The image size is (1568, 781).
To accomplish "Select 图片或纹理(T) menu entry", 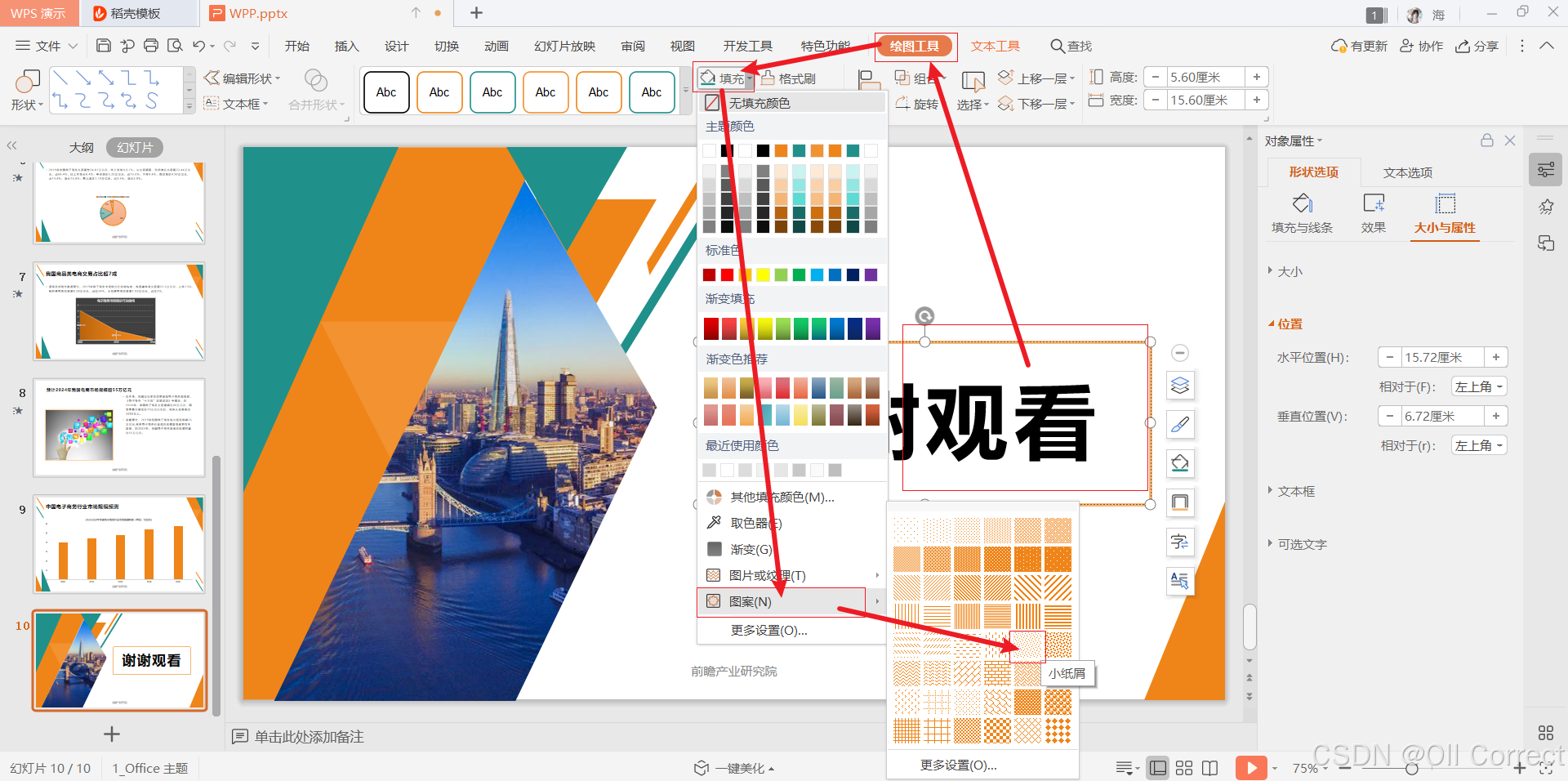I will pos(791,575).
